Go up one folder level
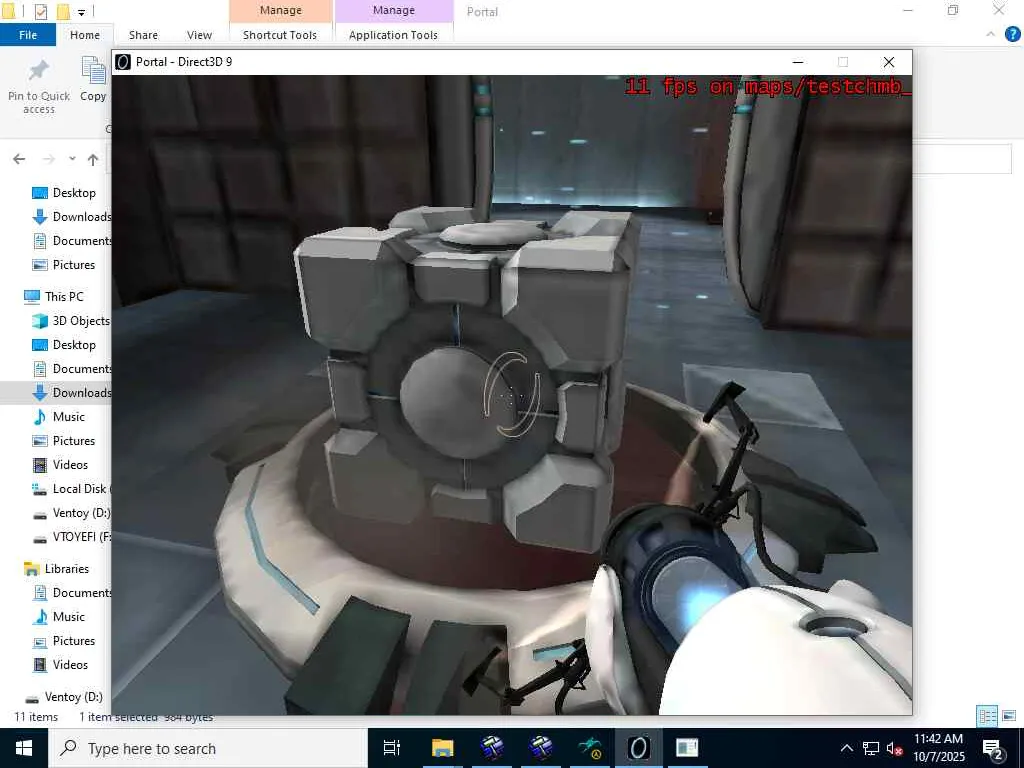The width and height of the screenshot is (1024, 768). coord(93,159)
